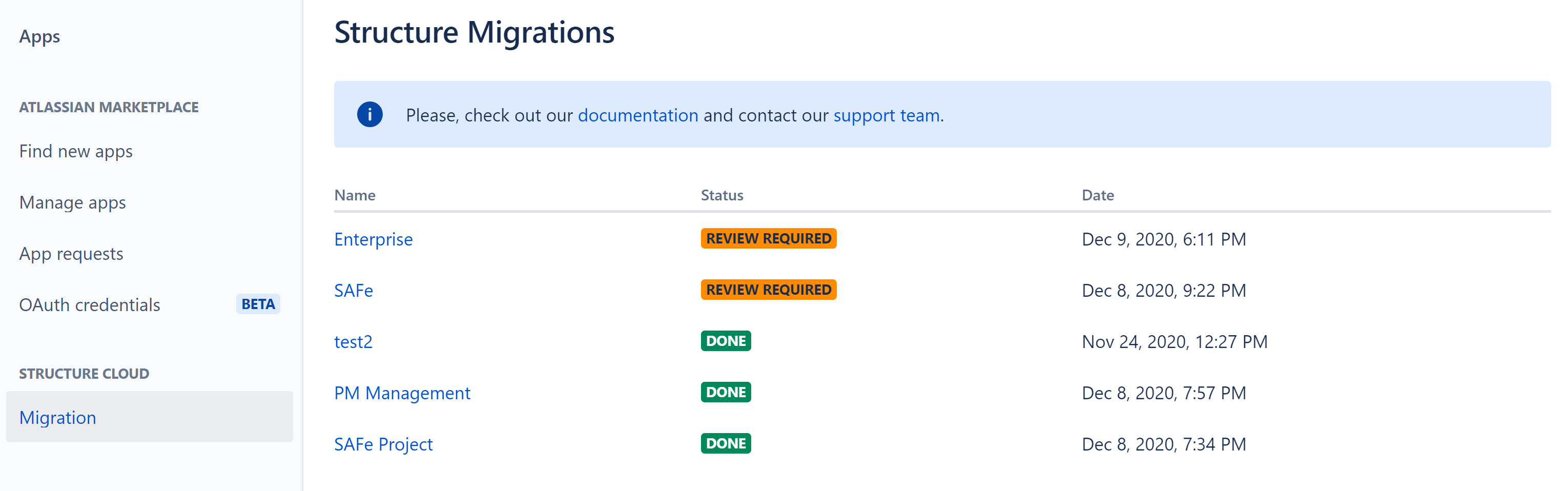Viewport: 1568px width, 491px height.
Task: Open the PM Management migration
Action: click(x=402, y=393)
